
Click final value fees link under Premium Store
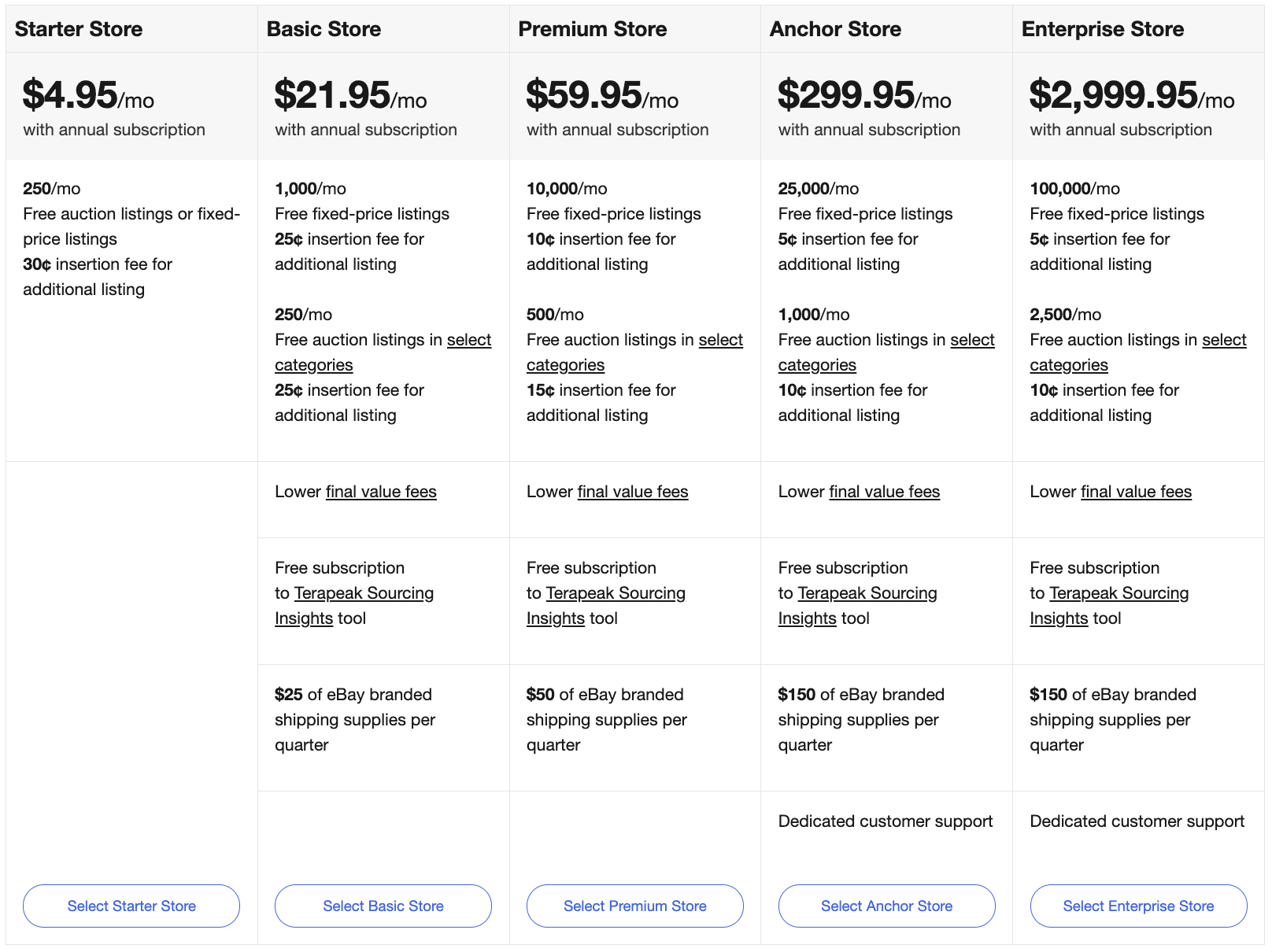(633, 492)
